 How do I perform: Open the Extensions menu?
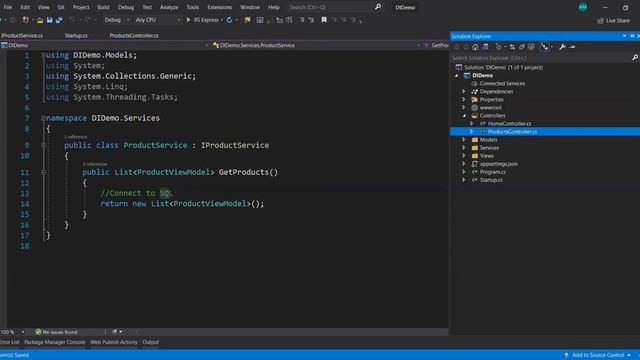tap(220, 7)
